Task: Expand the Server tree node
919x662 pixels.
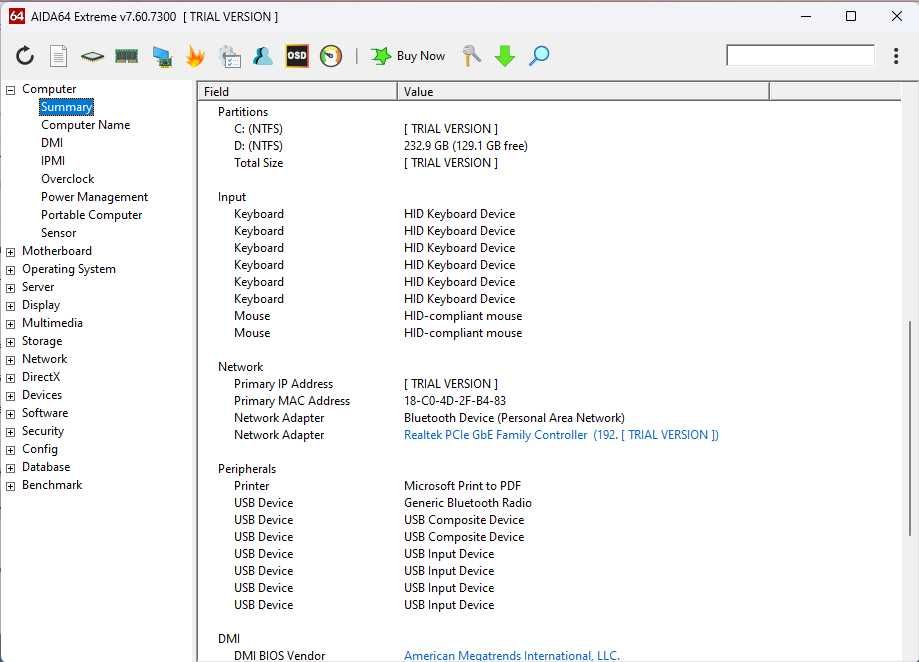Action: 11,288
